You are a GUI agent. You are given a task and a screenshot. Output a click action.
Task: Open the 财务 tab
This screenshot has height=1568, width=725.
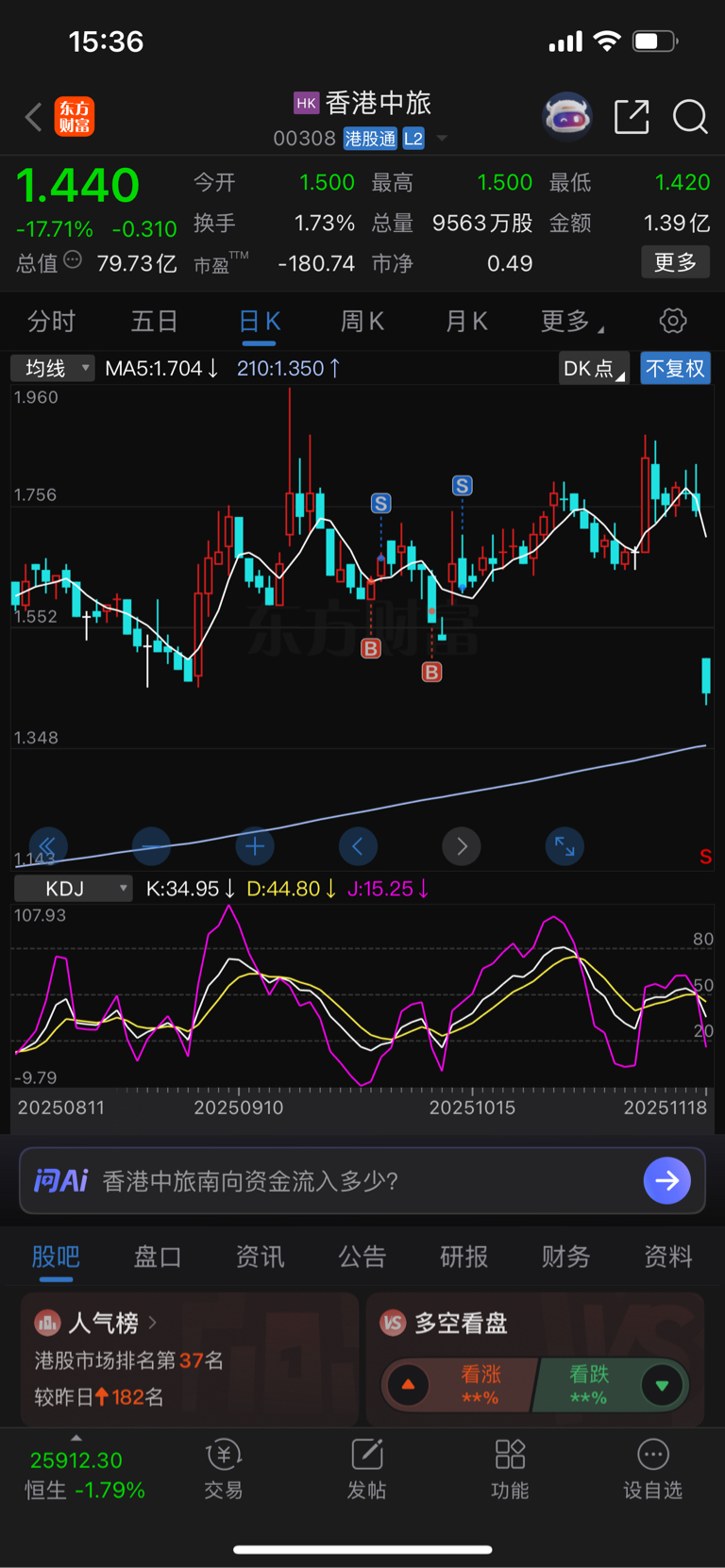click(x=566, y=1257)
